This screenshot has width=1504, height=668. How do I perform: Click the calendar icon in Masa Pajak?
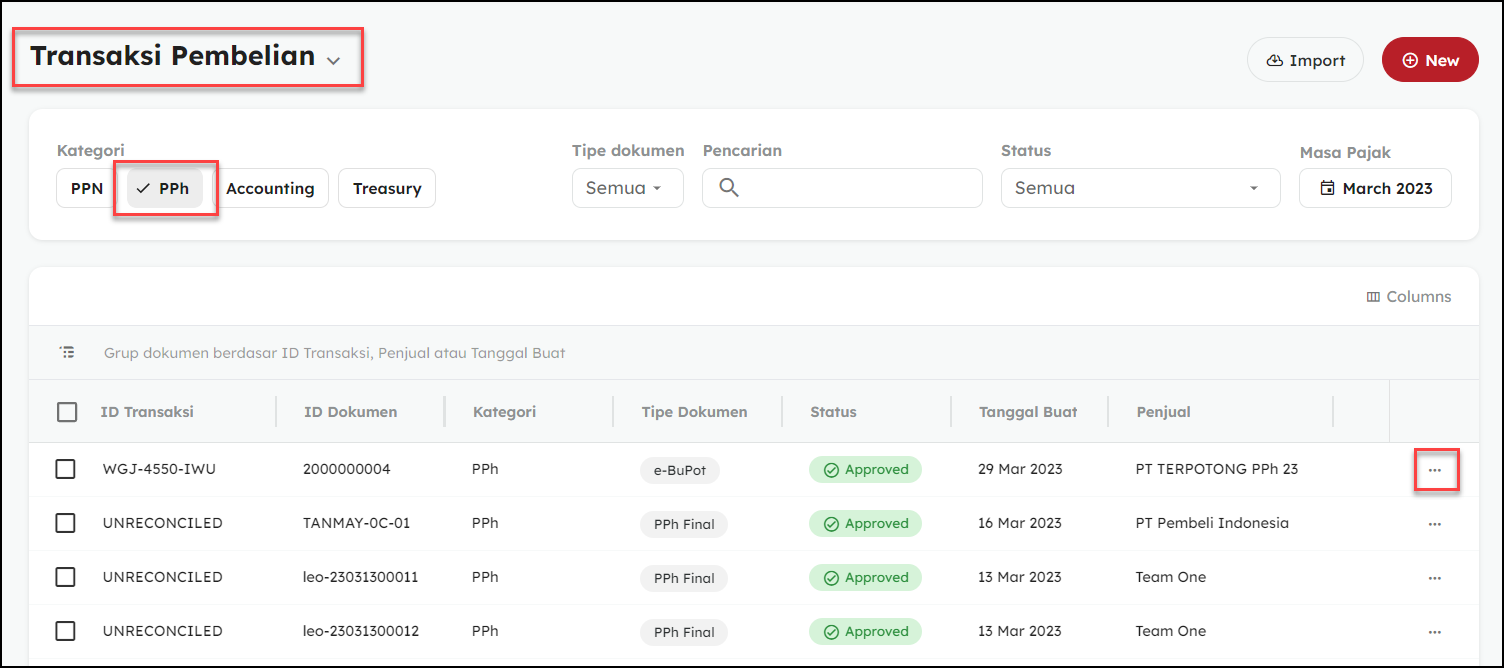pyautogui.click(x=1327, y=188)
